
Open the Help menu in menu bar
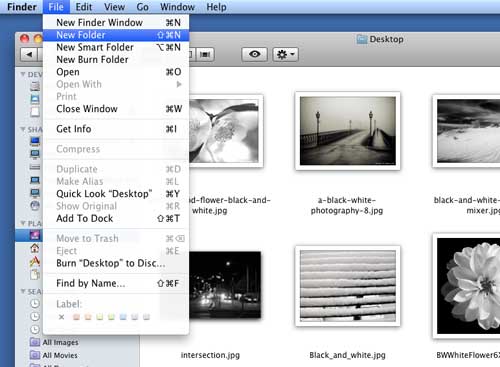pos(216,7)
